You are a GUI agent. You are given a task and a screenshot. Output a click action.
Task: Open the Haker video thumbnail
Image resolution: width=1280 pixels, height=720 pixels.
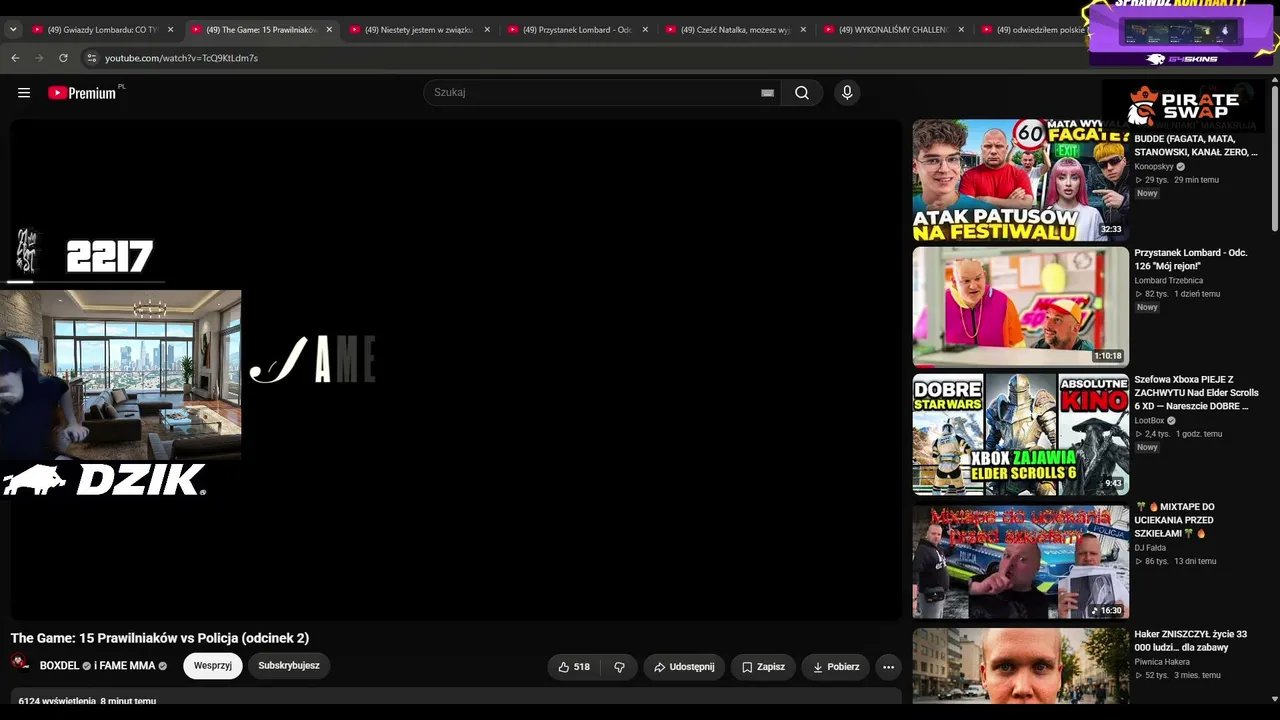(x=1020, y=665)
